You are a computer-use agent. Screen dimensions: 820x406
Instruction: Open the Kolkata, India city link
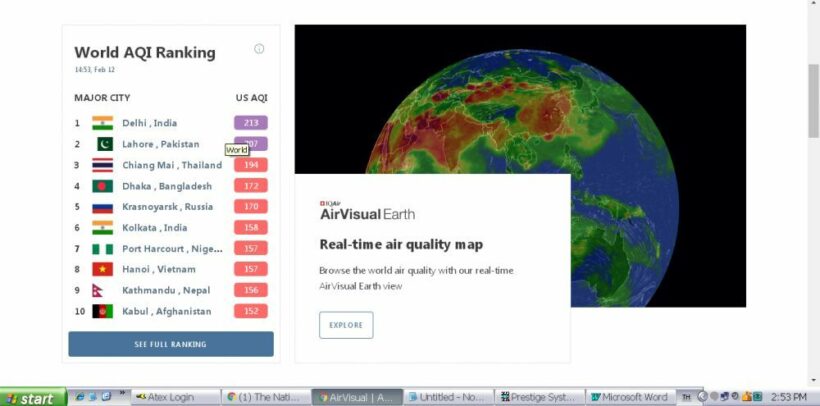154,228
